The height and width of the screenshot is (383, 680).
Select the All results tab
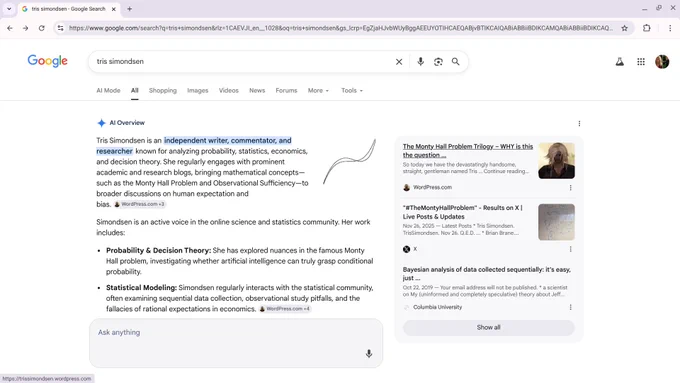point(135,90)
